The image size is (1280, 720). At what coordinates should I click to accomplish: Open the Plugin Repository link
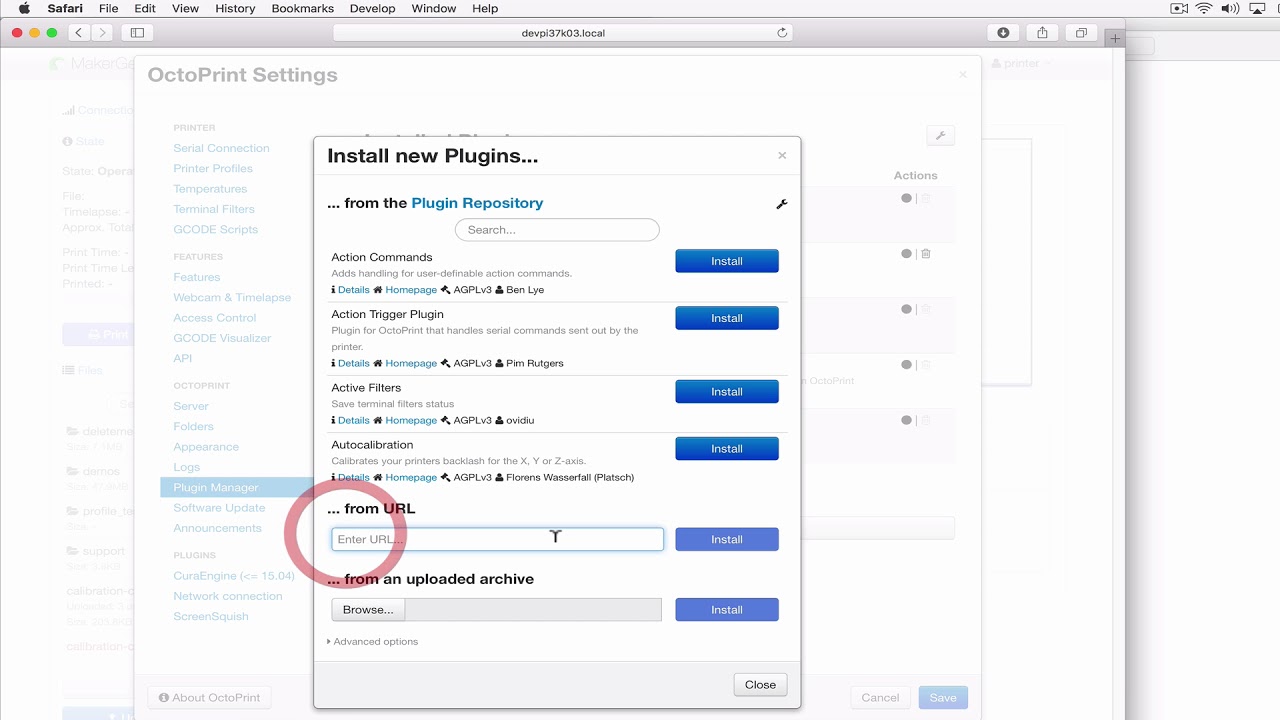(477, 203)
